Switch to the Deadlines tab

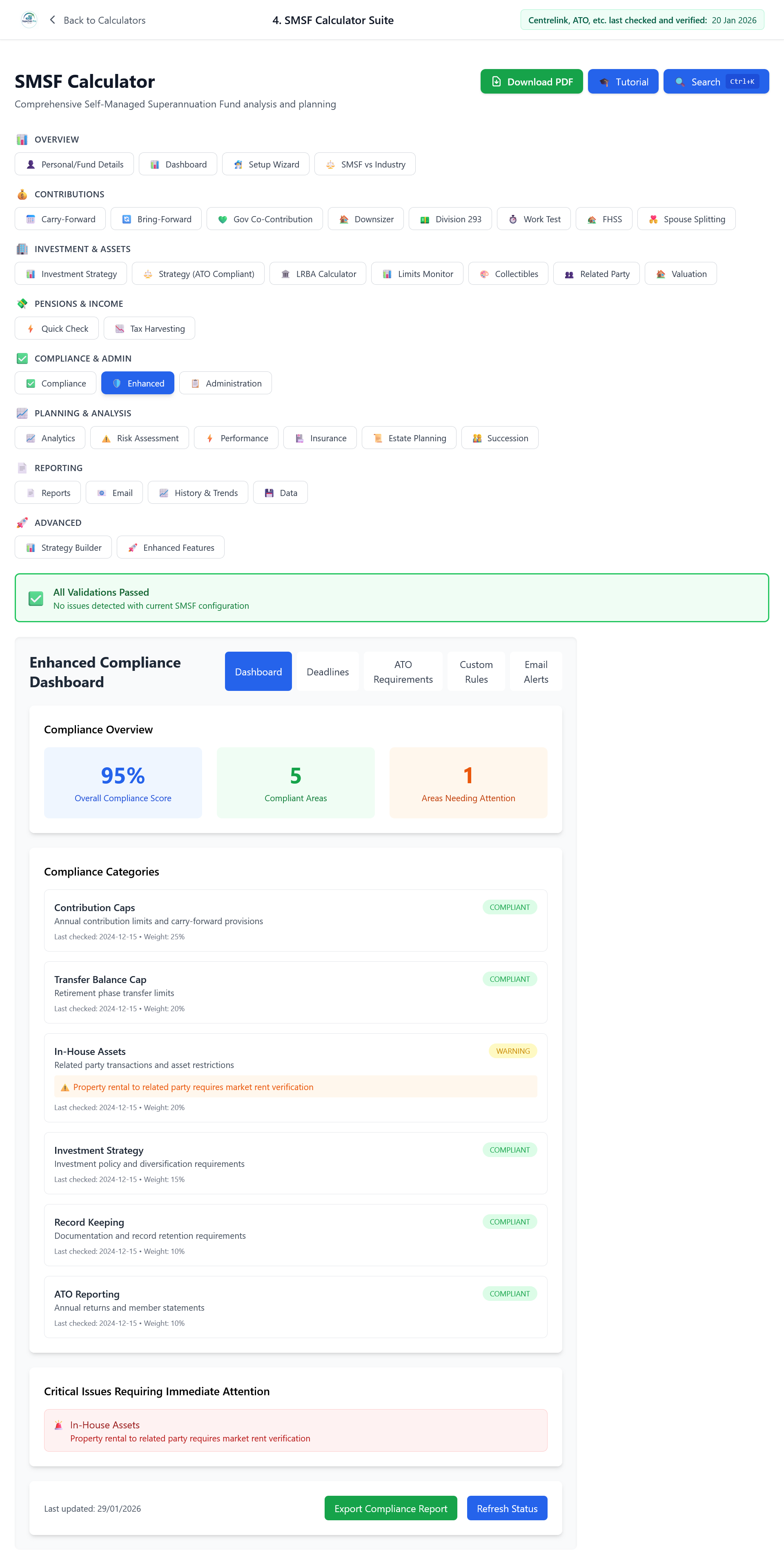(x=327, y=672)
